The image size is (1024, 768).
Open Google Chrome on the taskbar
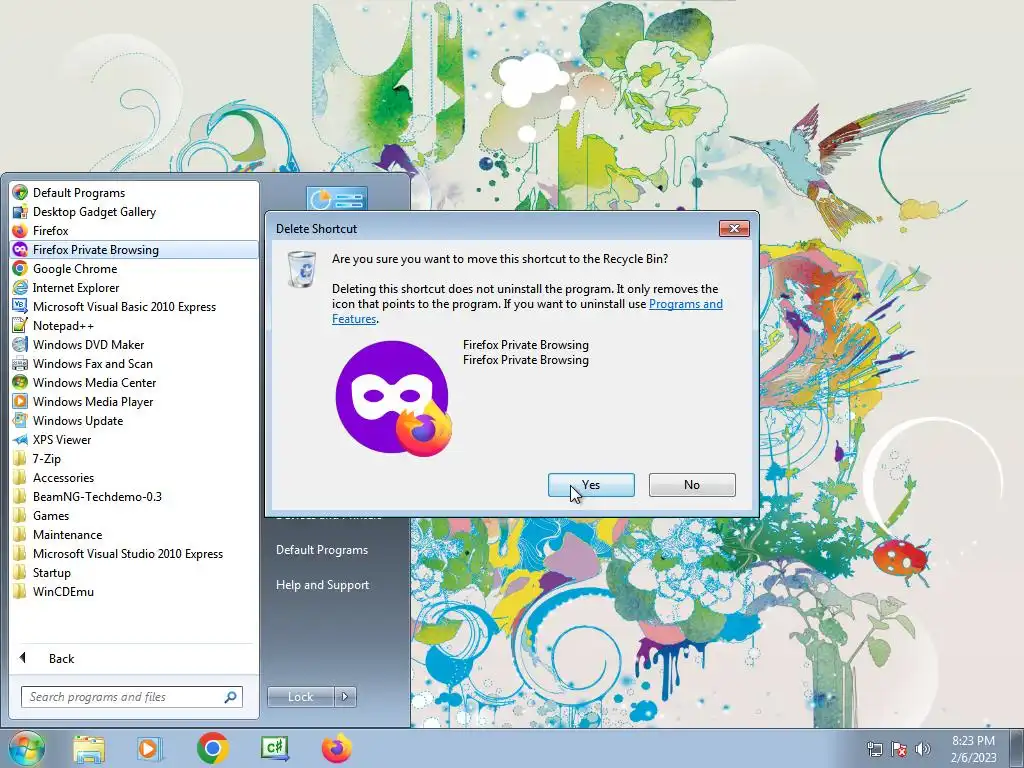coord(212,748)
